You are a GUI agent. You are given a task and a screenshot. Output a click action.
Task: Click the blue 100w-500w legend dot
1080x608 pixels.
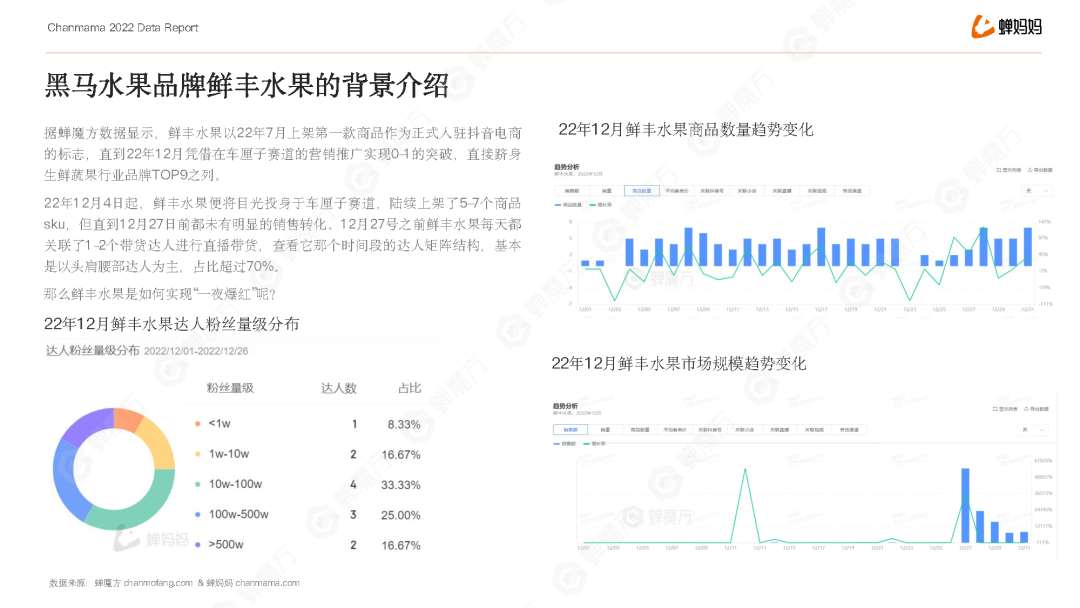pyautogui.click(x=198, y=514)
